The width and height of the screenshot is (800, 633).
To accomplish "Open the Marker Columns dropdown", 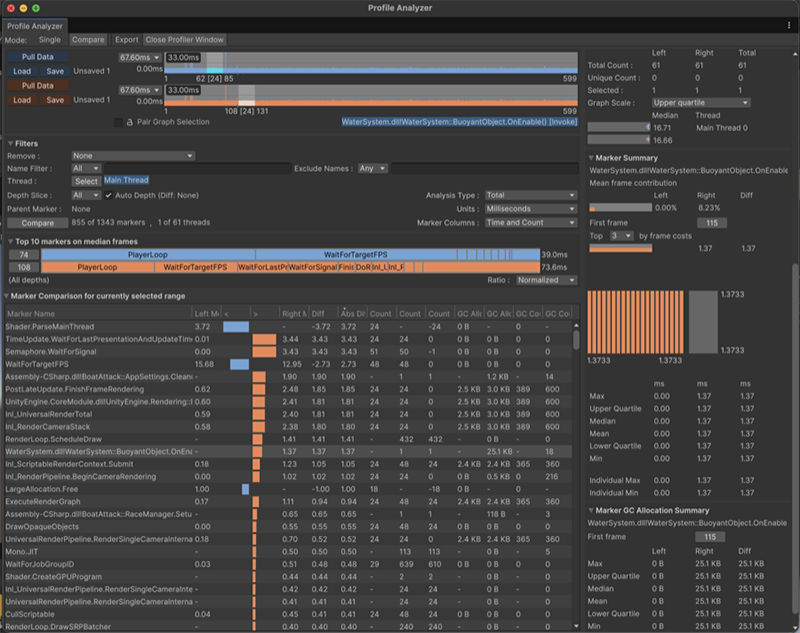I will [x=531, y=222].
